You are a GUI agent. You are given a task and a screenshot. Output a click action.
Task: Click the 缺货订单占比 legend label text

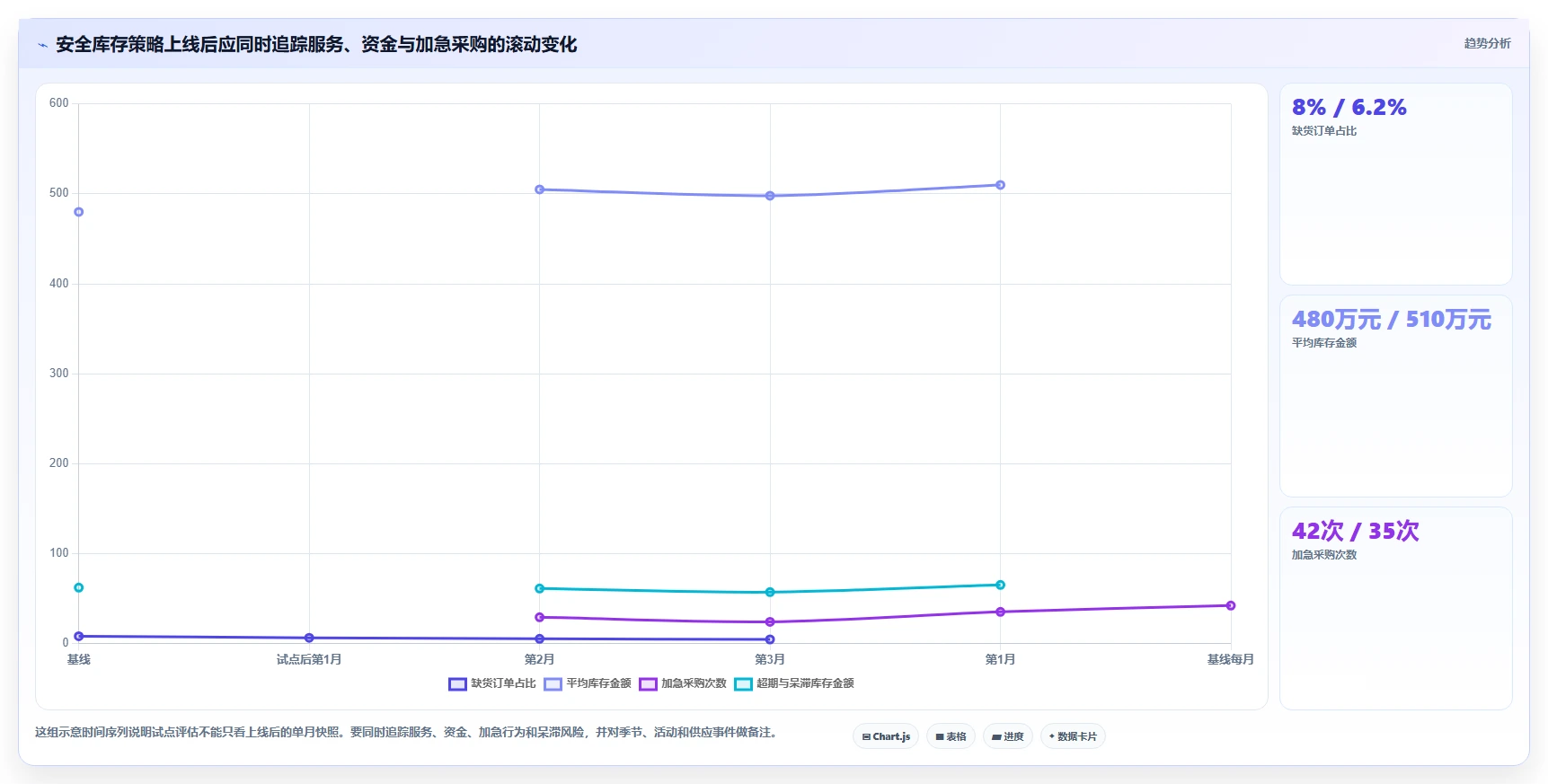coord(503,683)
